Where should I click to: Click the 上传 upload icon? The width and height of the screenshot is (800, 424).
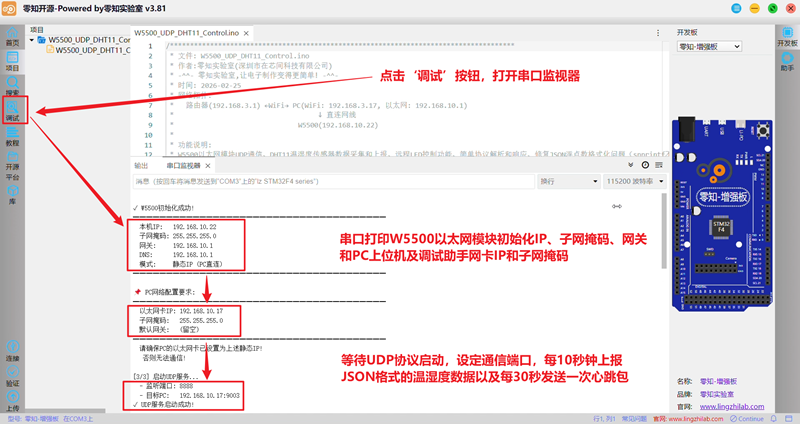(x=12, y=401)
